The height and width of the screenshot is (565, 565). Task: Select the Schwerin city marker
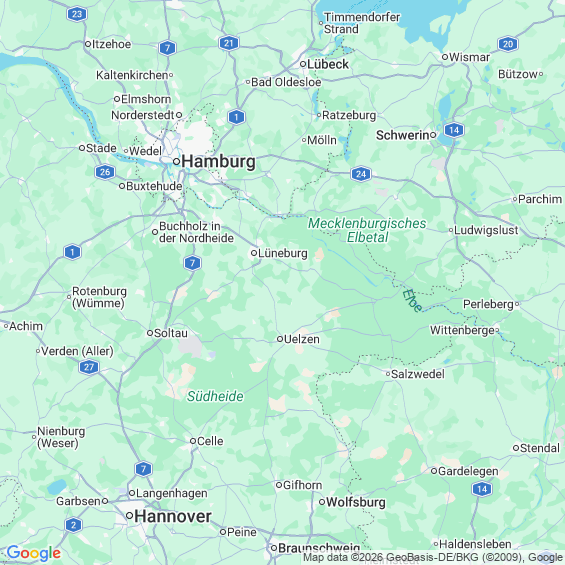point(433,135)
